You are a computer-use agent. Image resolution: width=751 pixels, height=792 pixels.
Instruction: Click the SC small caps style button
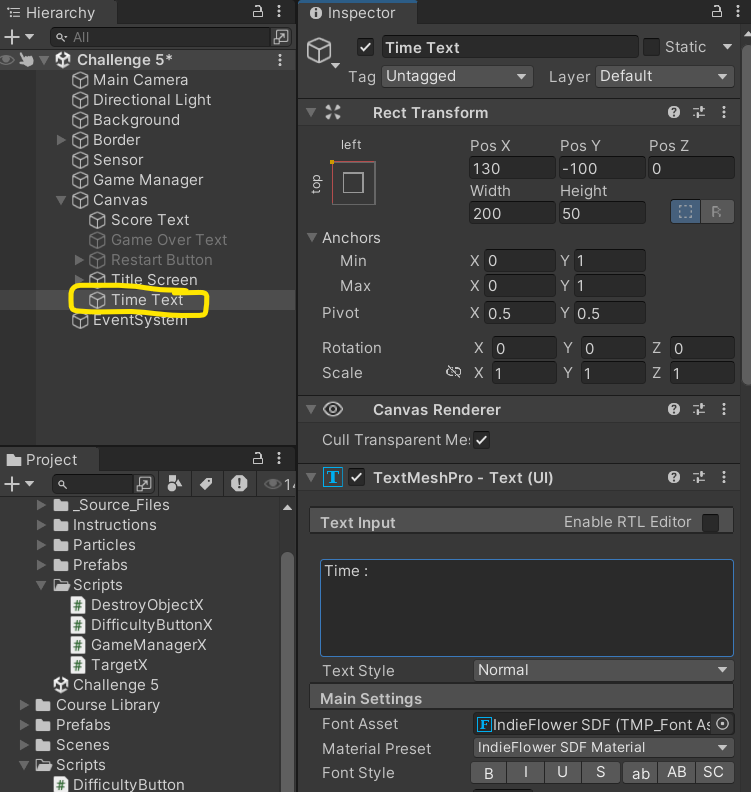click(713, 773)
